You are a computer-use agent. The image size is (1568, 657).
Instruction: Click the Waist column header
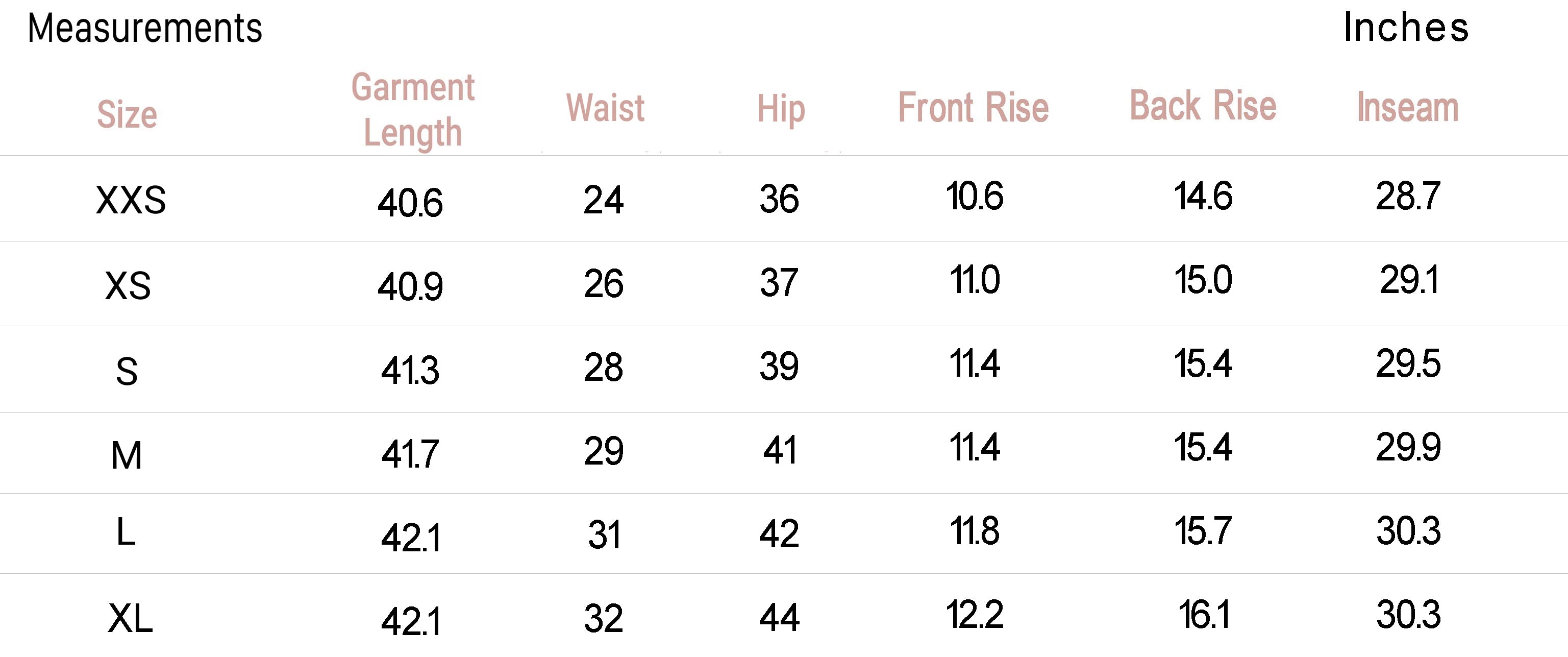(605, 108)
